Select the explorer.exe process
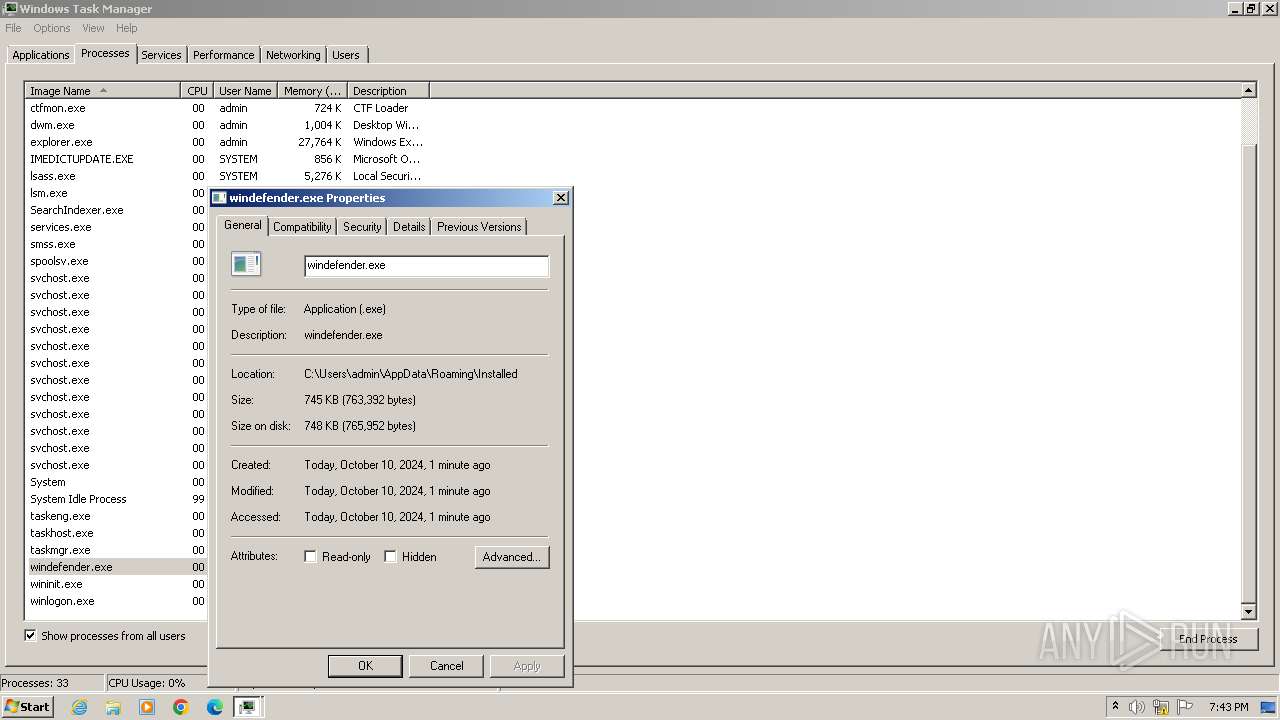Viewport: 1280px width, 720px height. pos(227,142)
